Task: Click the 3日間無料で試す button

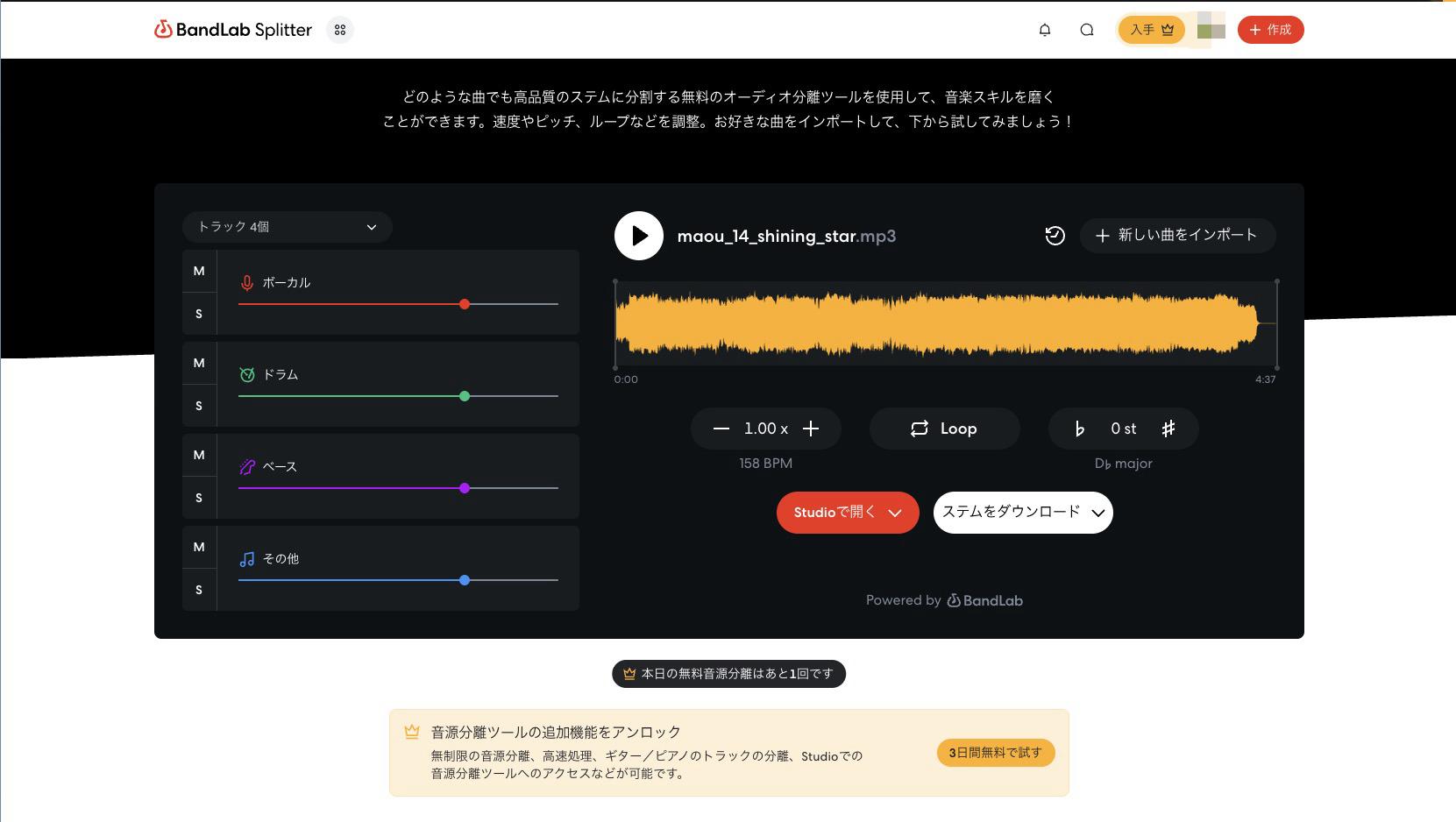Action: tap(995, 753)
